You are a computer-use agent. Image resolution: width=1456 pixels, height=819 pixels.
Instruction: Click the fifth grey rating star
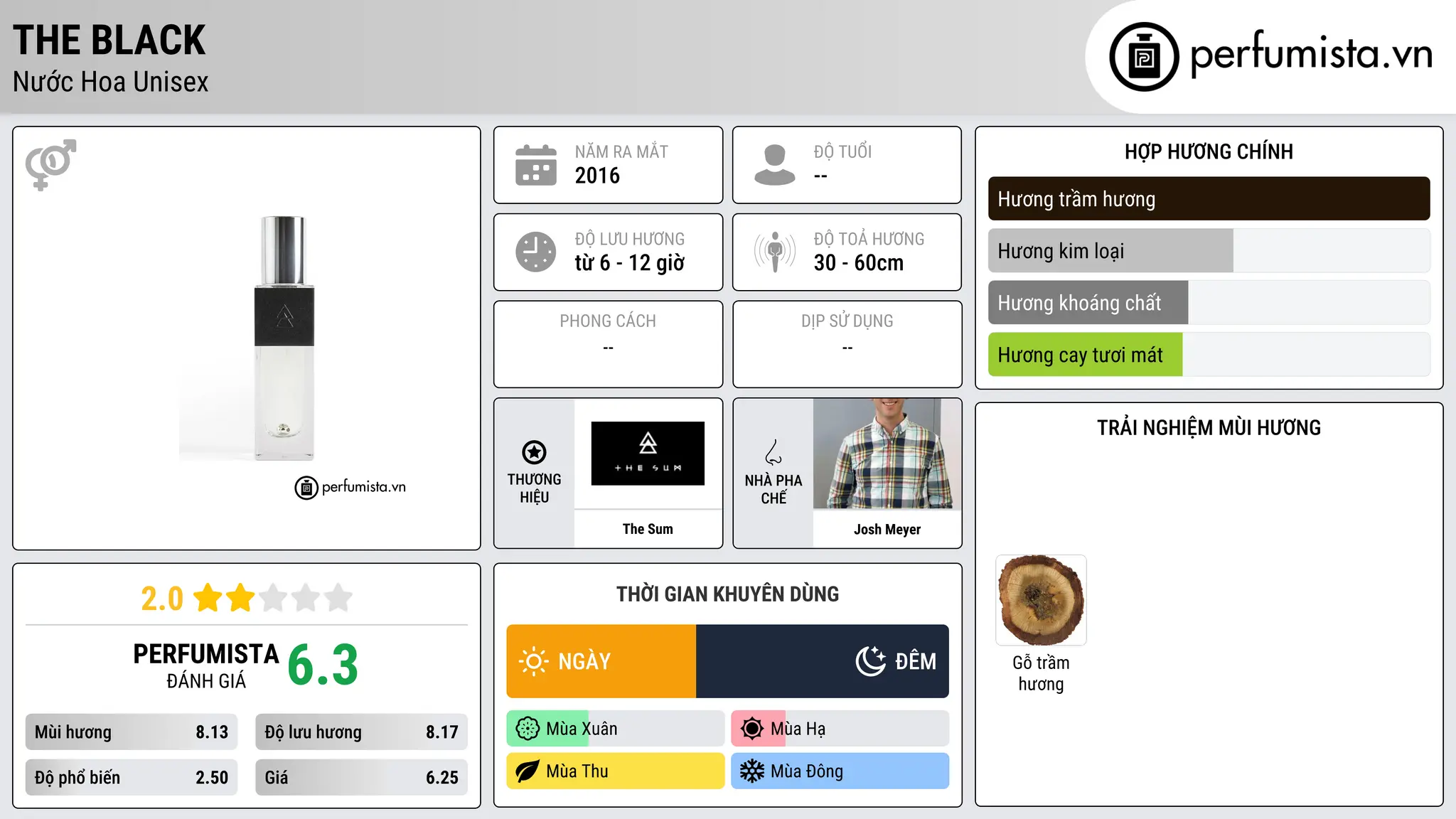(338, 598)
